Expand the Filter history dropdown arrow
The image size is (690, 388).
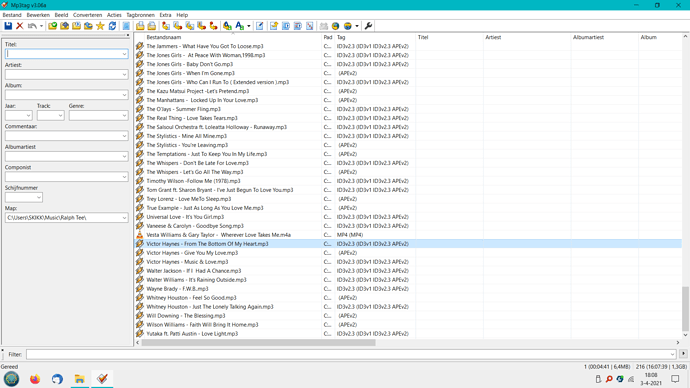click(672, 354)
